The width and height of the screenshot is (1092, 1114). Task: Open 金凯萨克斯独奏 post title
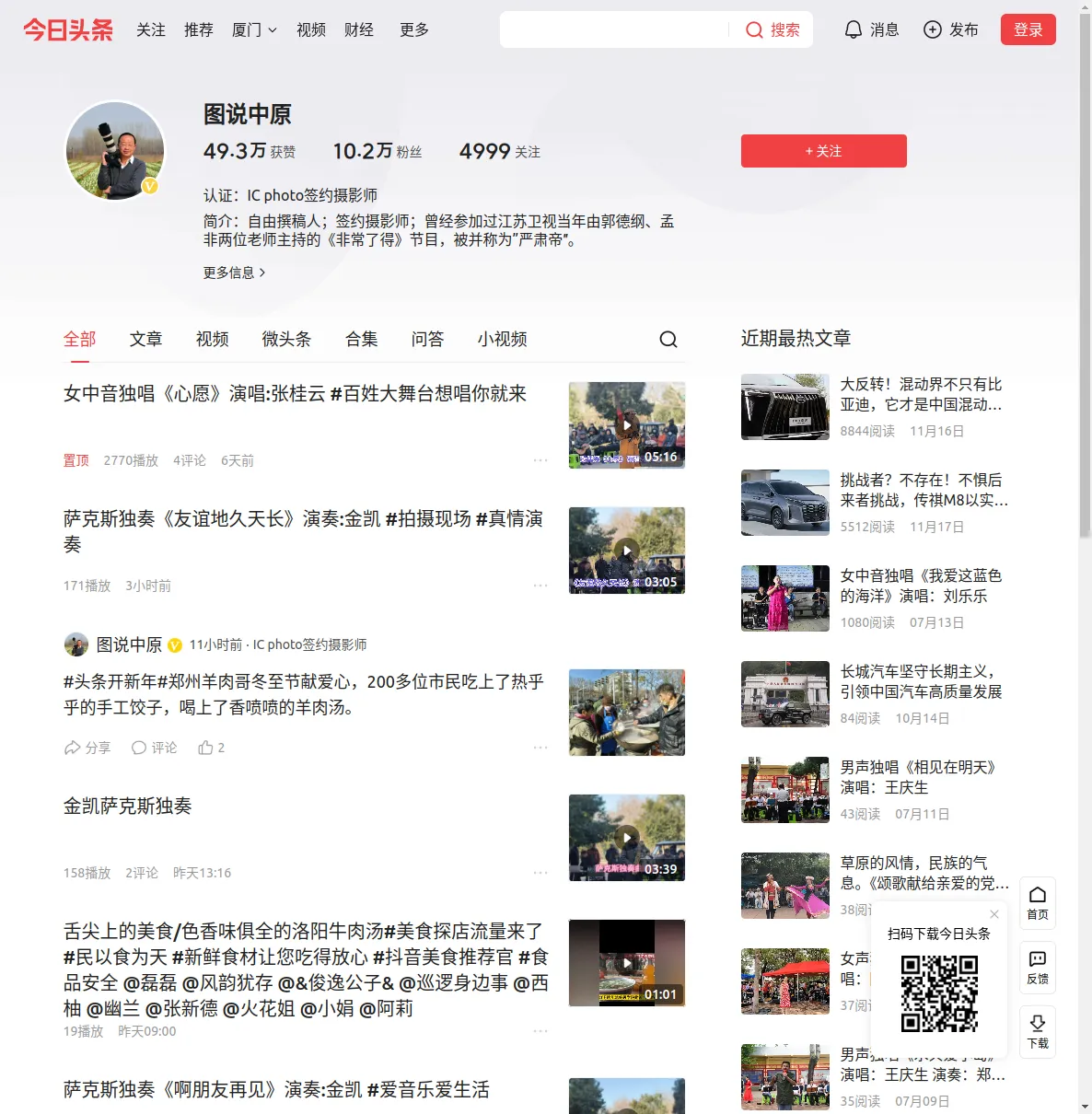point(128,806)
